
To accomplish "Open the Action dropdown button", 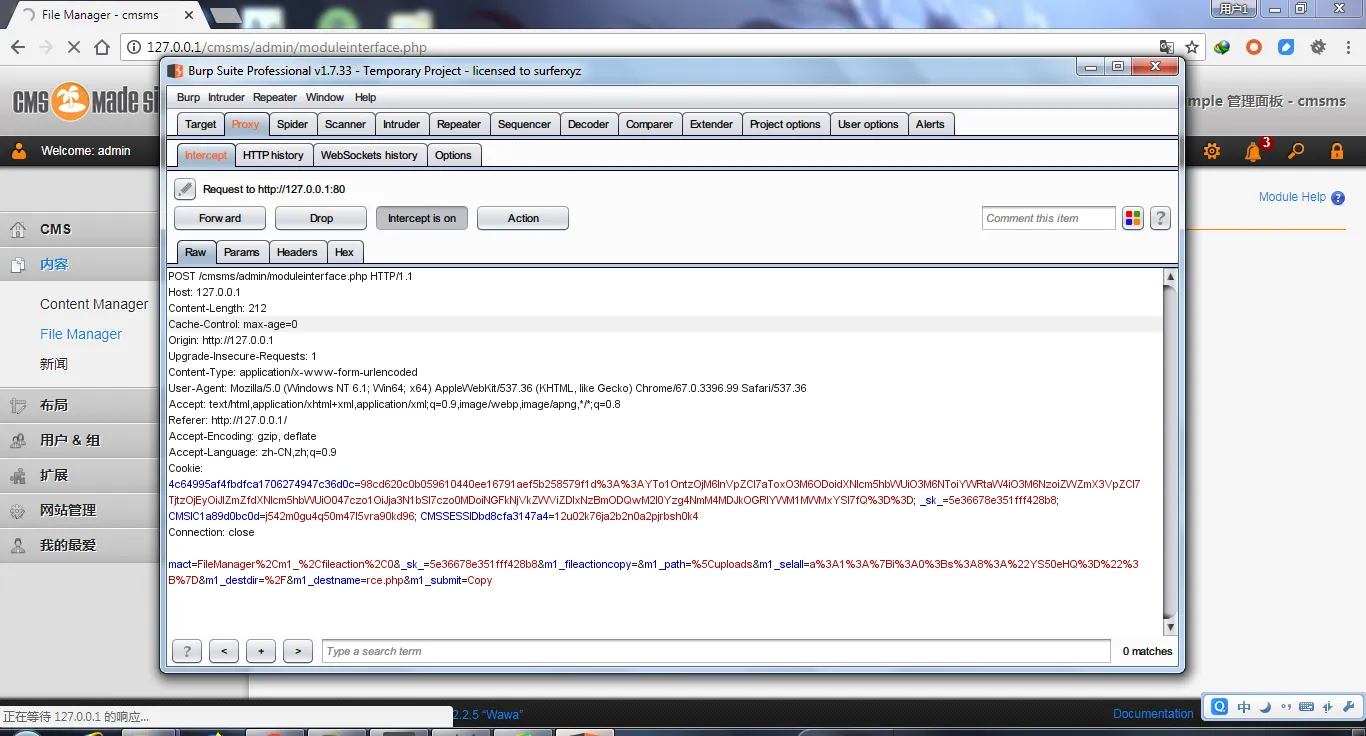I will point(522,218).
